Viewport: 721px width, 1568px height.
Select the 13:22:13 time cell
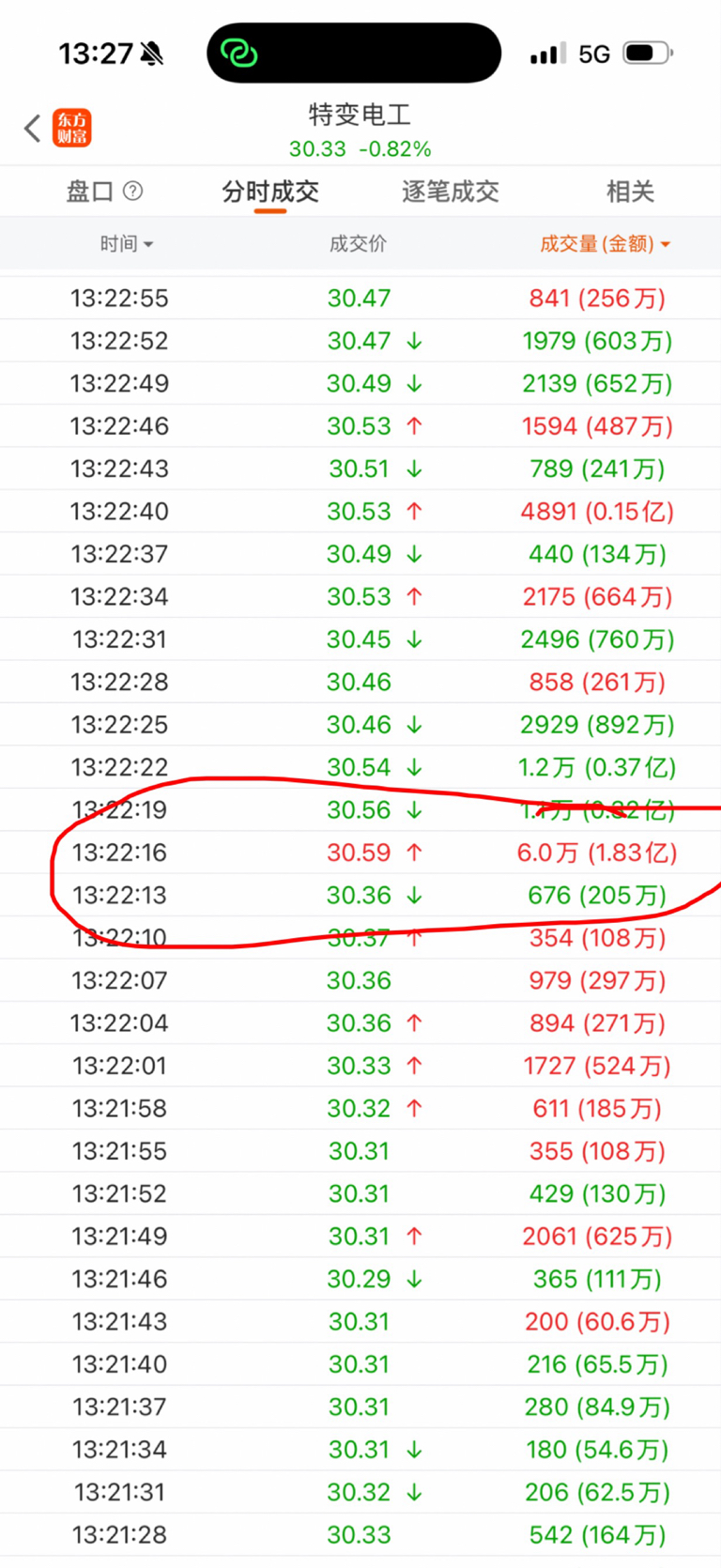(119, 896)
